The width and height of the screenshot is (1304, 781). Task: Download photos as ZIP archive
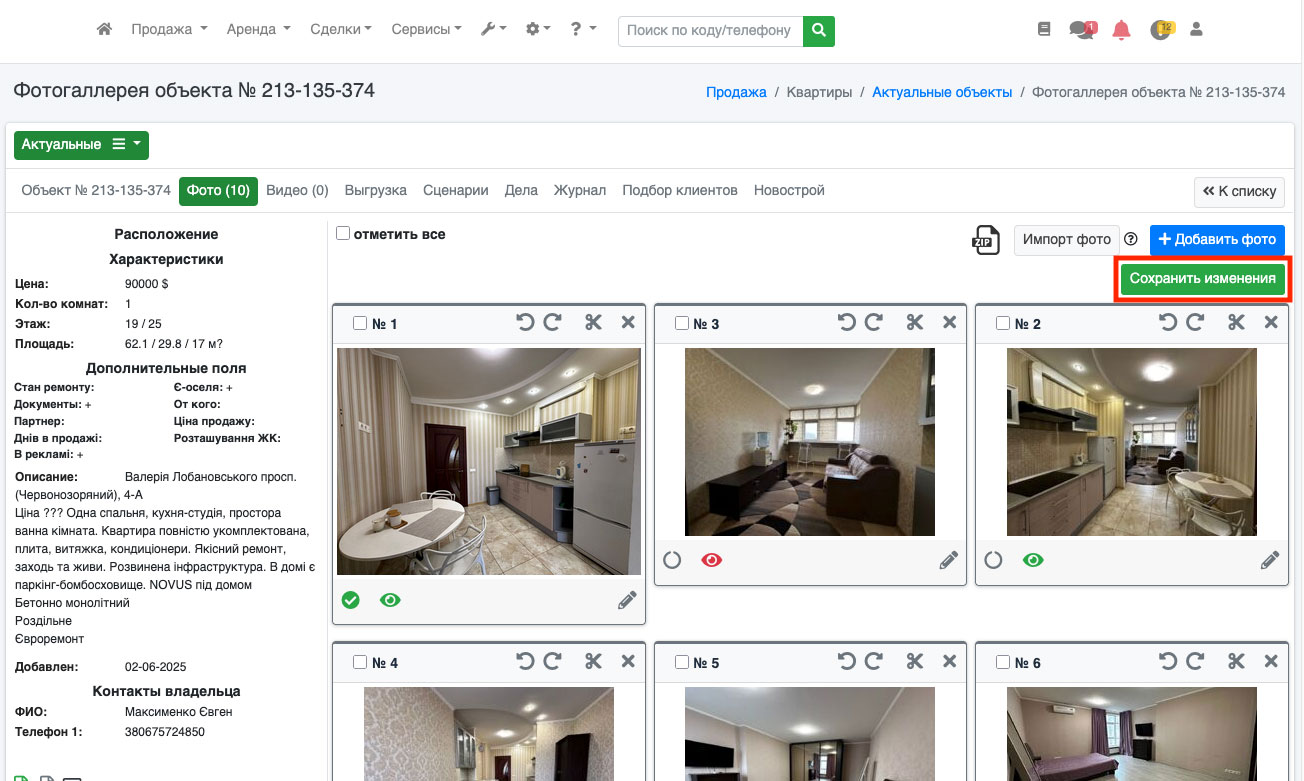986,240
